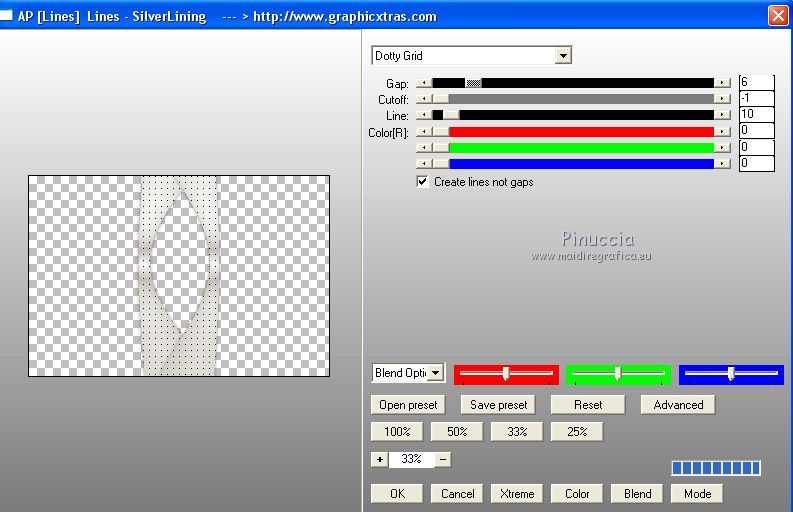Click right arrow of red Color slider
The image size is (793, 512).
[x=722, y=131]
